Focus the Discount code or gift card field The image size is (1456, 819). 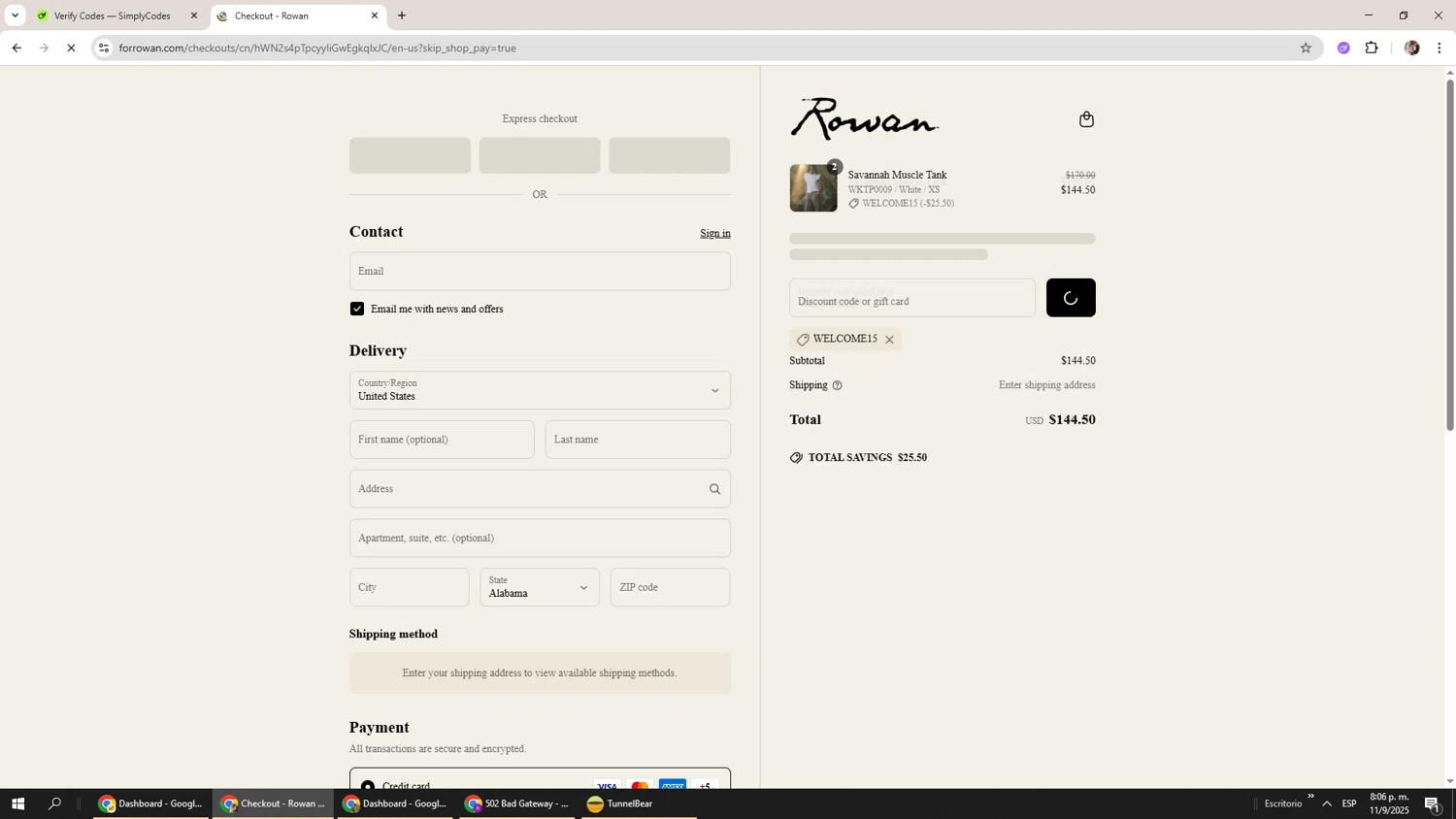(x=912, y=298)
